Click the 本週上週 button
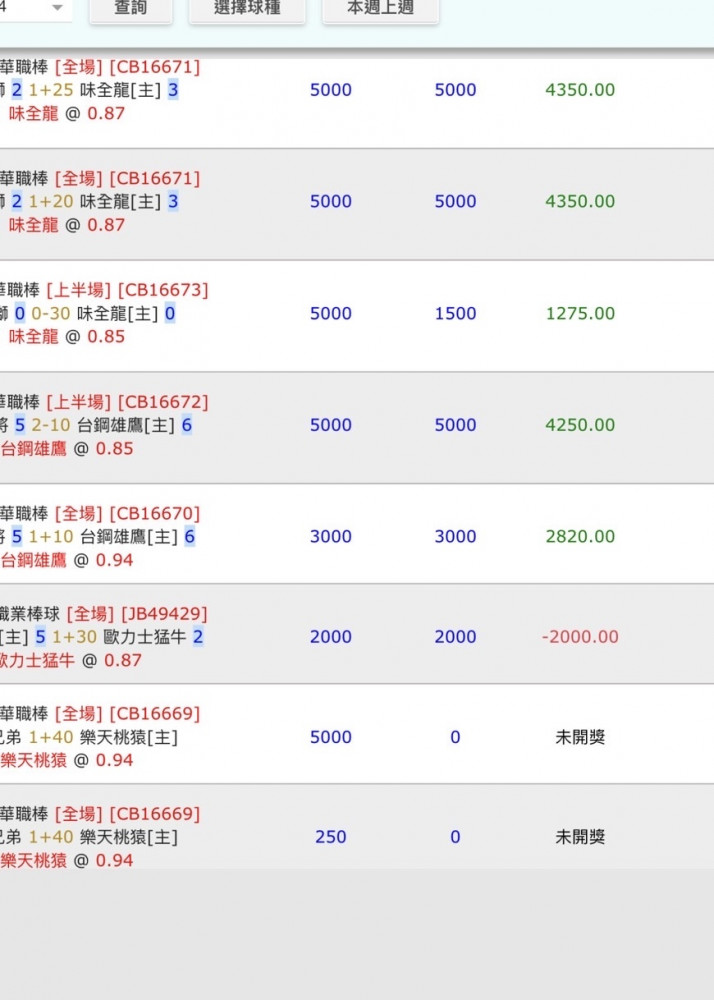Image resolution: width=714 pixels, height=1000 pixels. pyautogui.click(x=381, y=9)
